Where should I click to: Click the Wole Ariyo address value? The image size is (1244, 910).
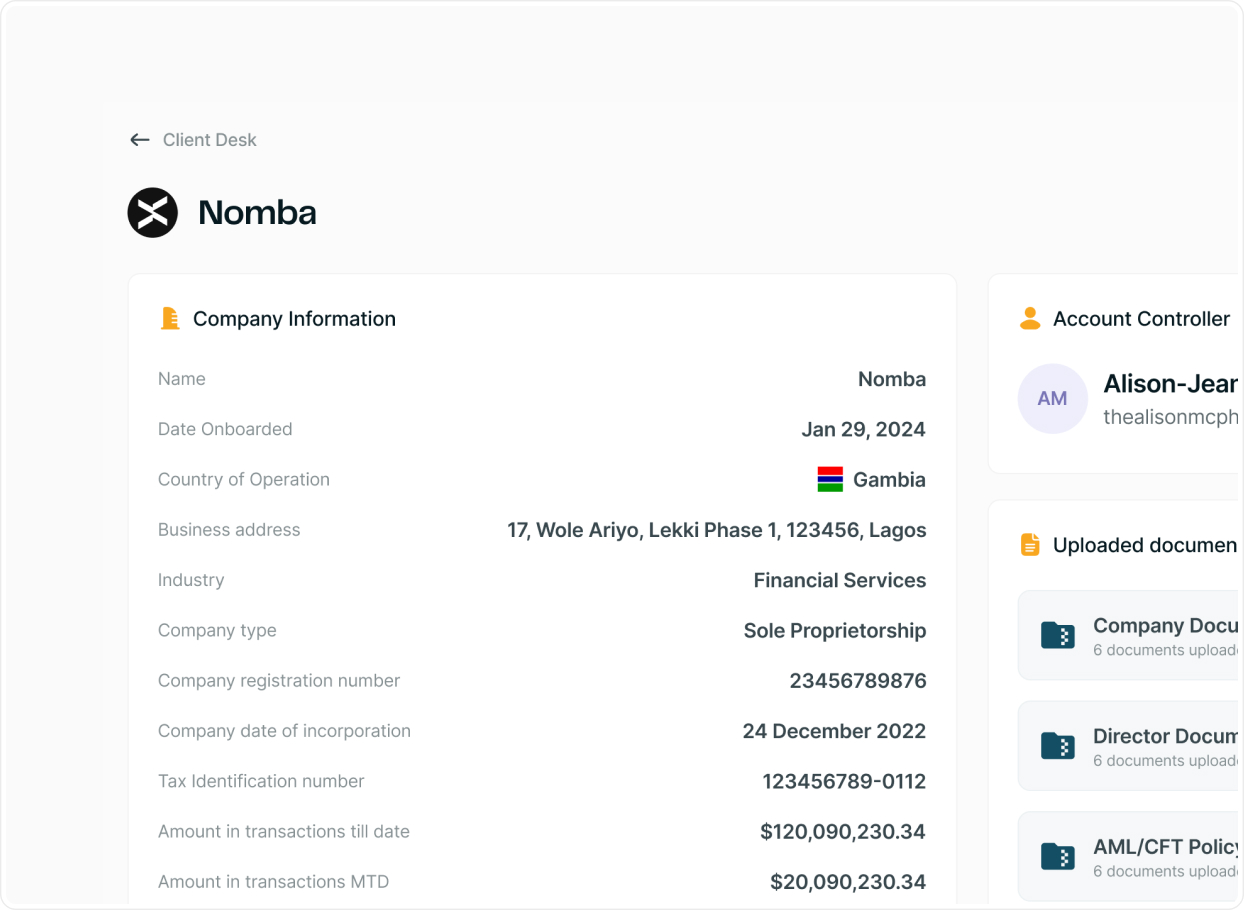click(x=717, y=530)
